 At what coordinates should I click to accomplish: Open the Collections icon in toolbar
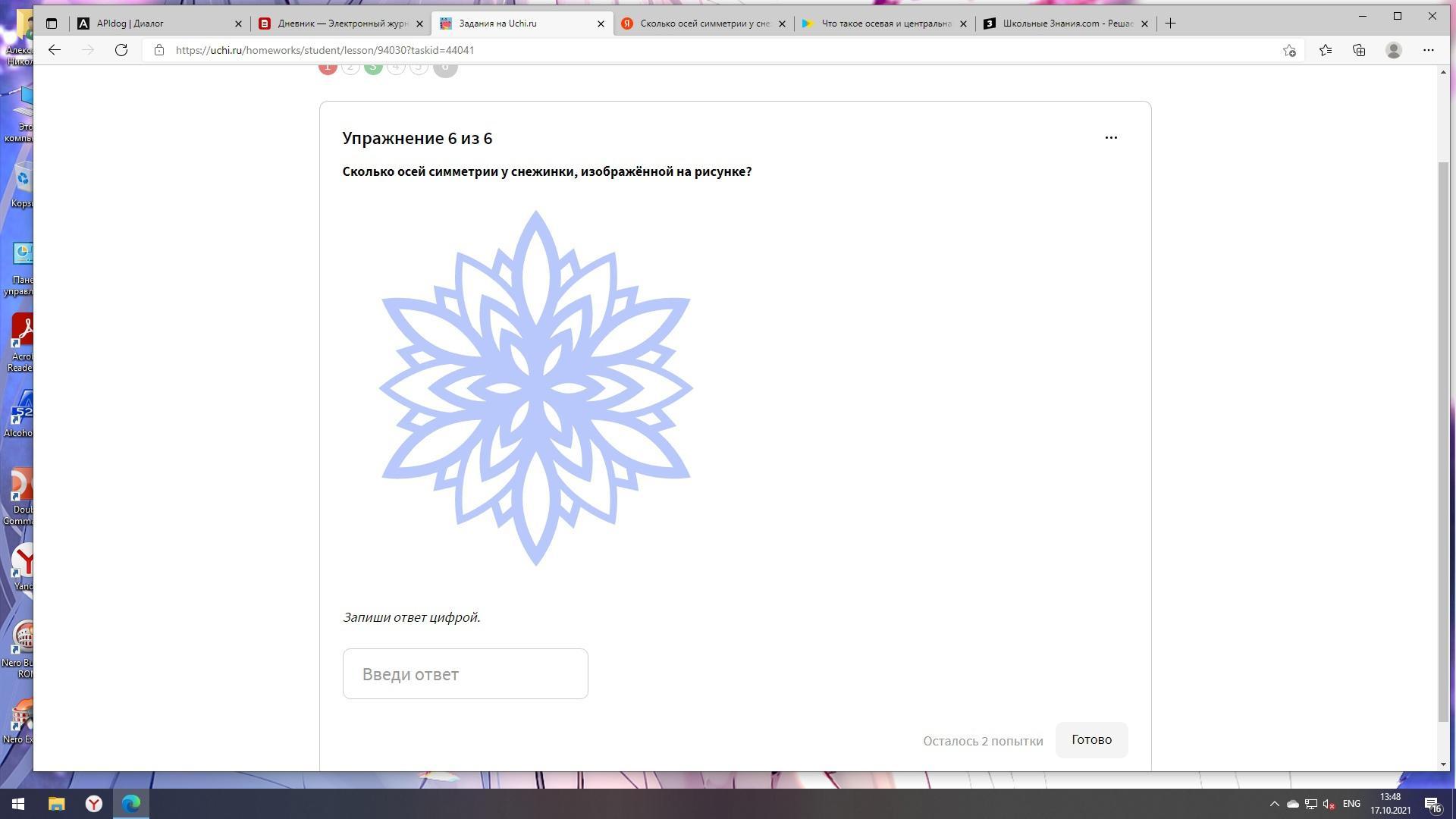(1359, 50)
